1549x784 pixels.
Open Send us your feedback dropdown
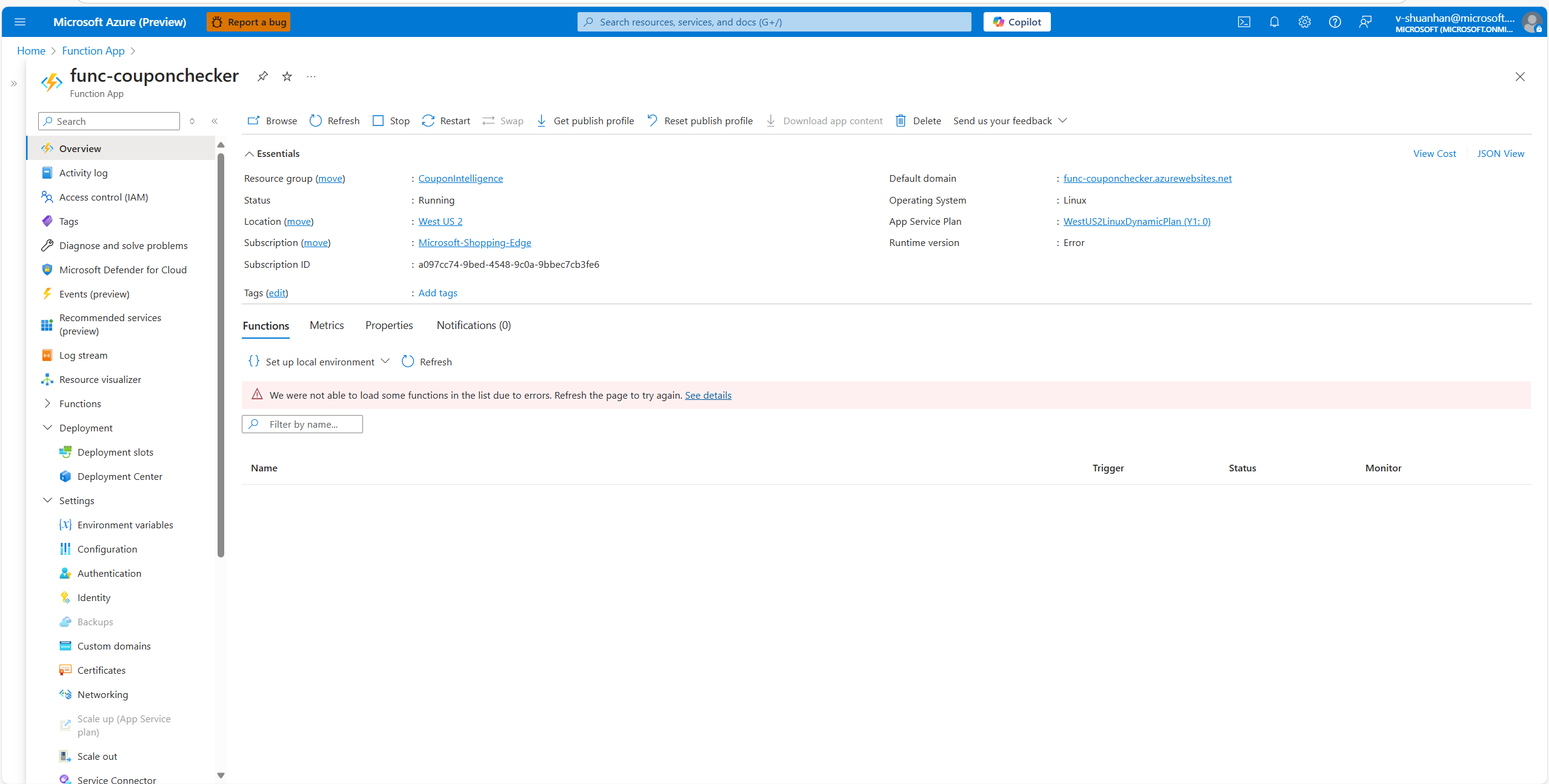pos(1010,121)
